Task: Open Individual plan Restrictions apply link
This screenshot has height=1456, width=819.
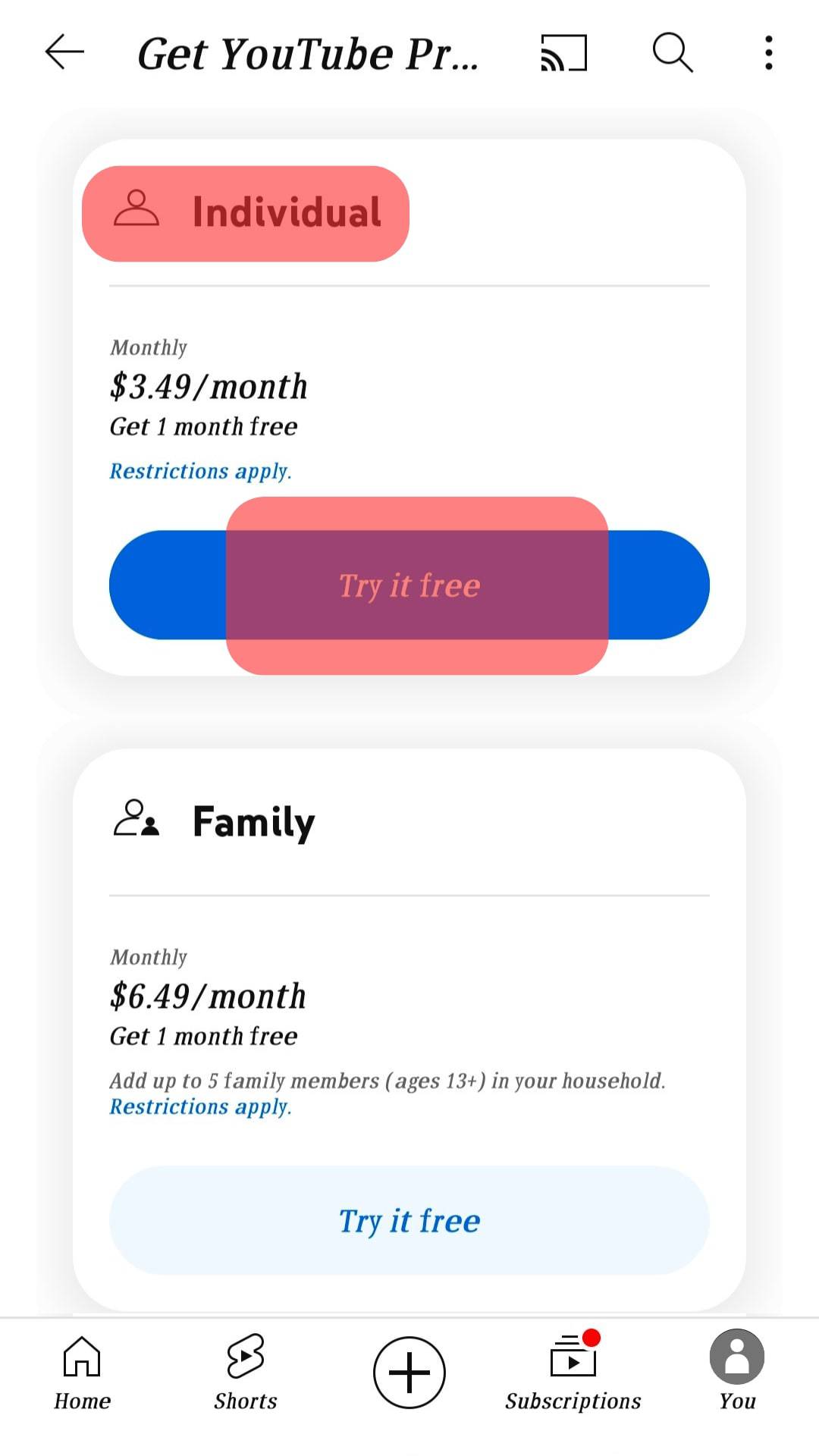Action: point(200,472)
